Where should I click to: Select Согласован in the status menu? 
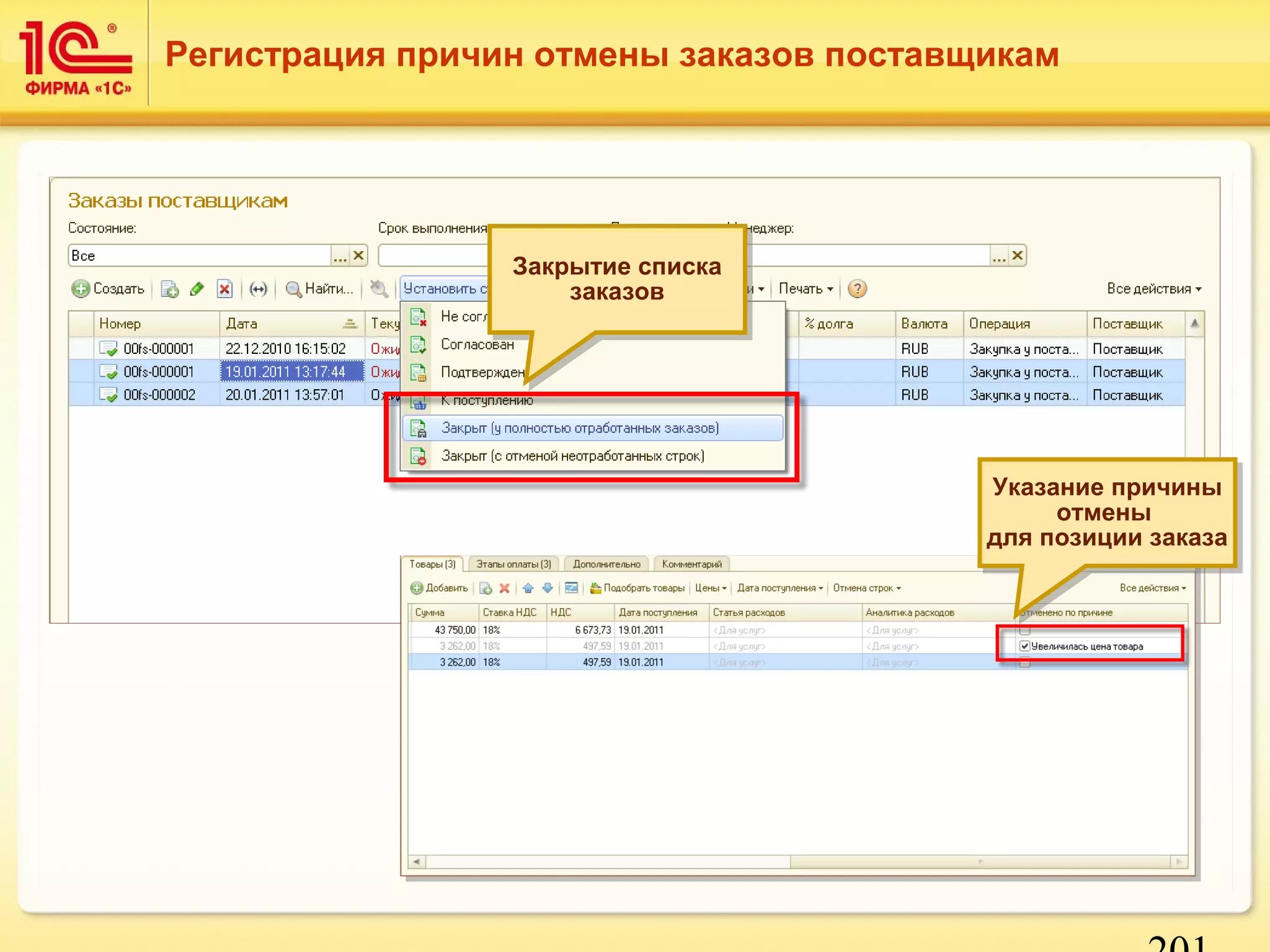pos(477,345)
